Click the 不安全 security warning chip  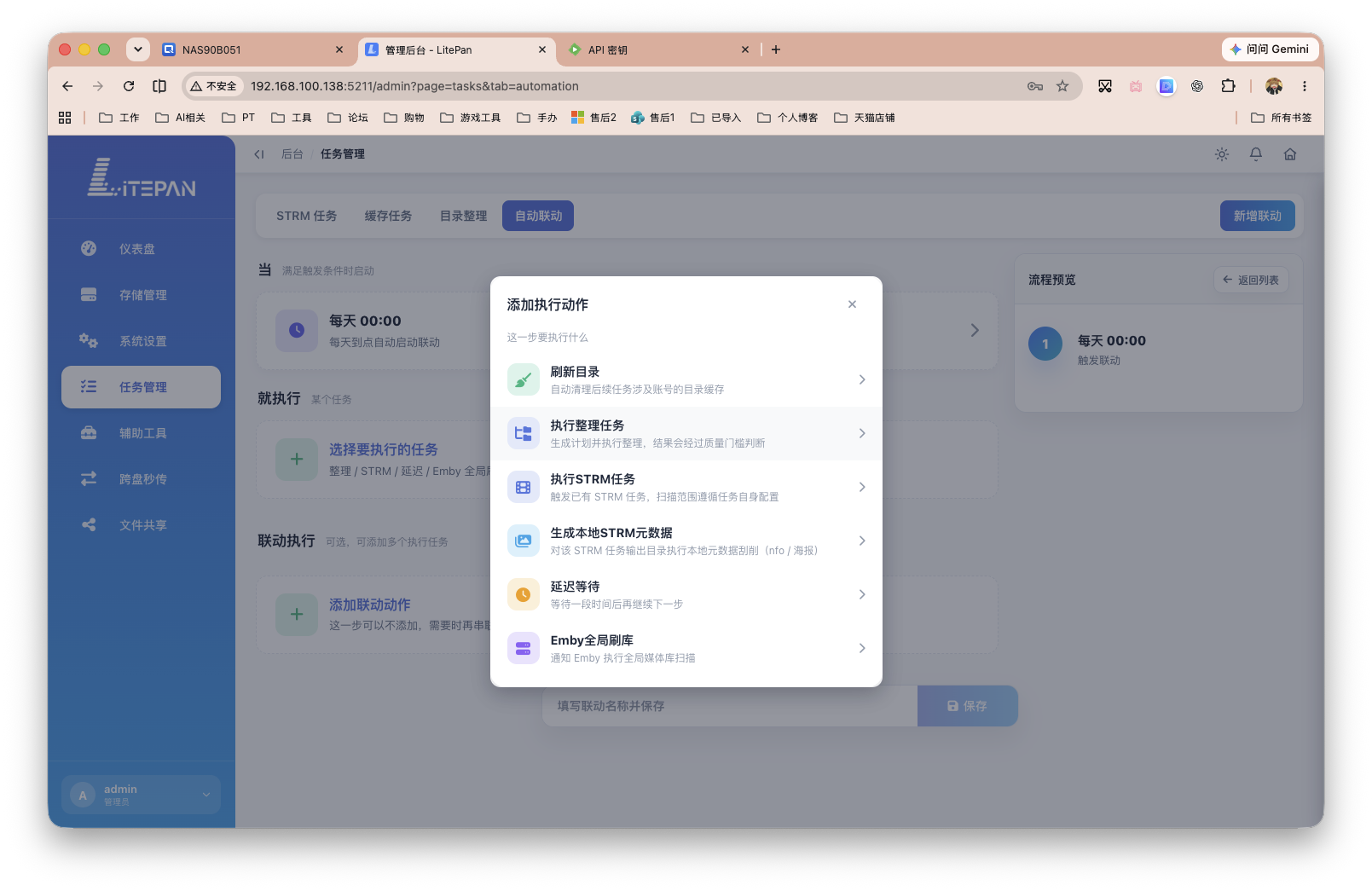pyautogui.click(x=213, y=86)
